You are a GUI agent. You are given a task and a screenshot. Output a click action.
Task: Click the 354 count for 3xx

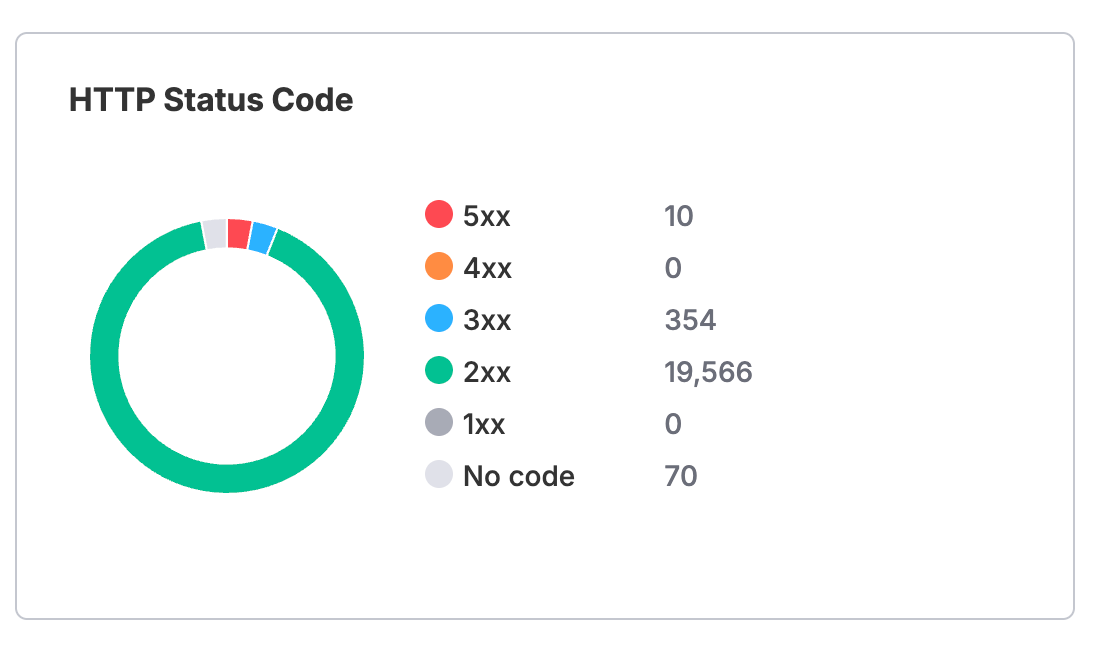(690, 320)
